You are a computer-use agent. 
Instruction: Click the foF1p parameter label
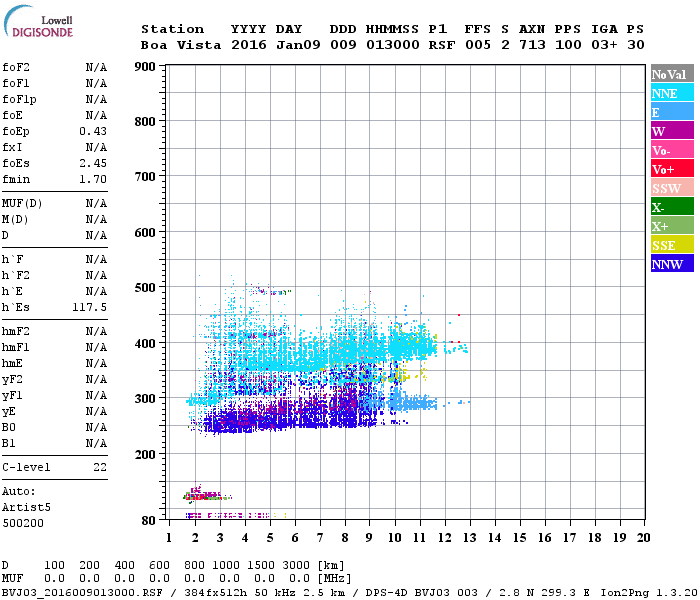pos(19,100)
